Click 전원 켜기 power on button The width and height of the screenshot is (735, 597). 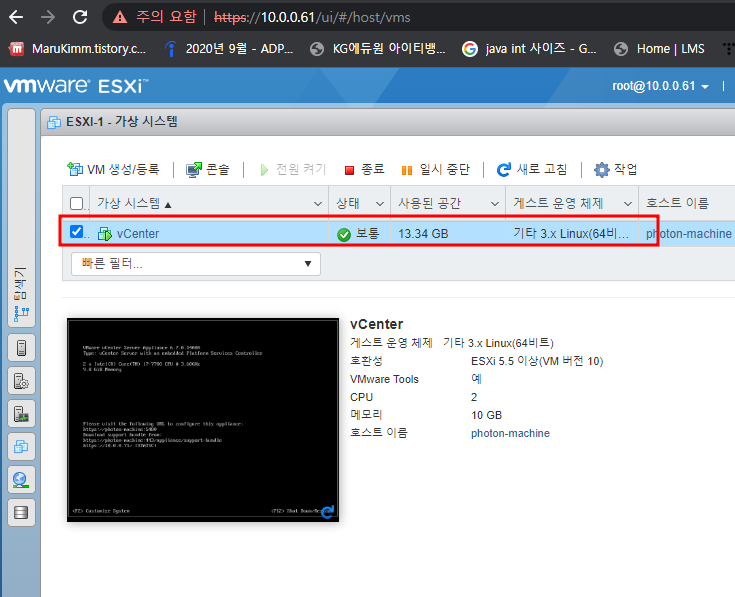[292, 169]
